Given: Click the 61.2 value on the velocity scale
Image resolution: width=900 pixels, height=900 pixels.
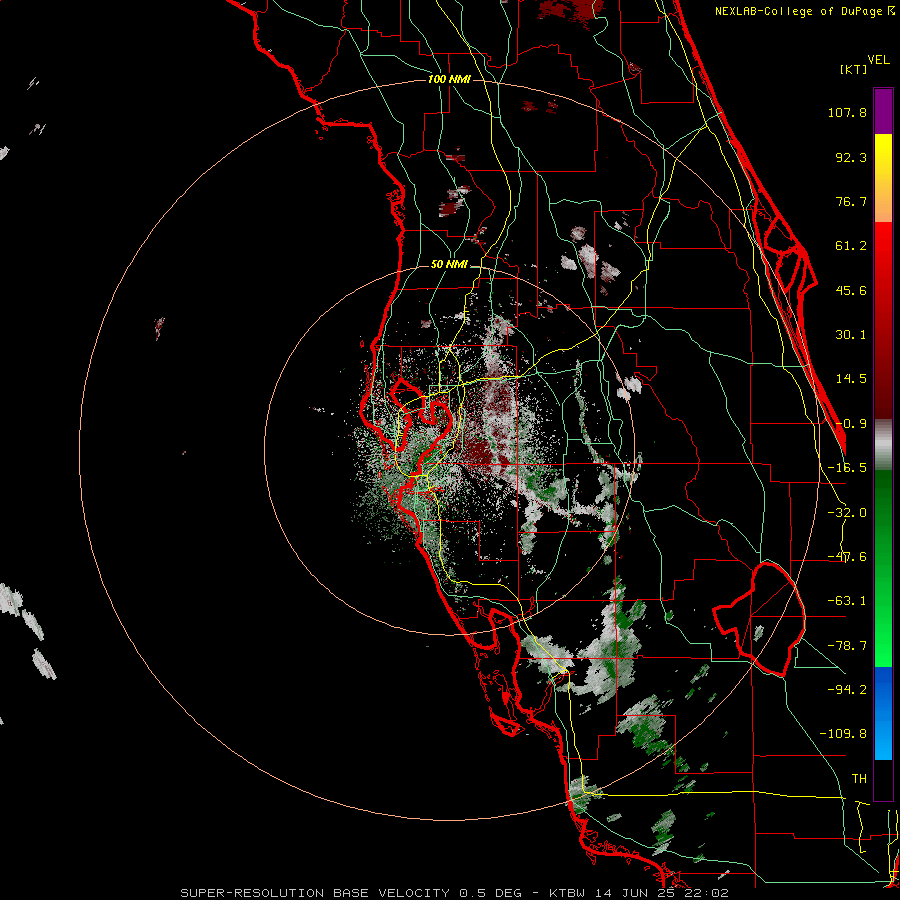Looking at the screenshot, I should tap(851, 246).
